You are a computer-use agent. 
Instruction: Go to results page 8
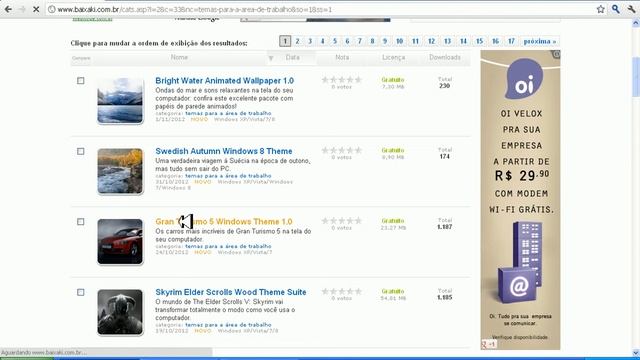pyautogui.click(x=372, y=41)
